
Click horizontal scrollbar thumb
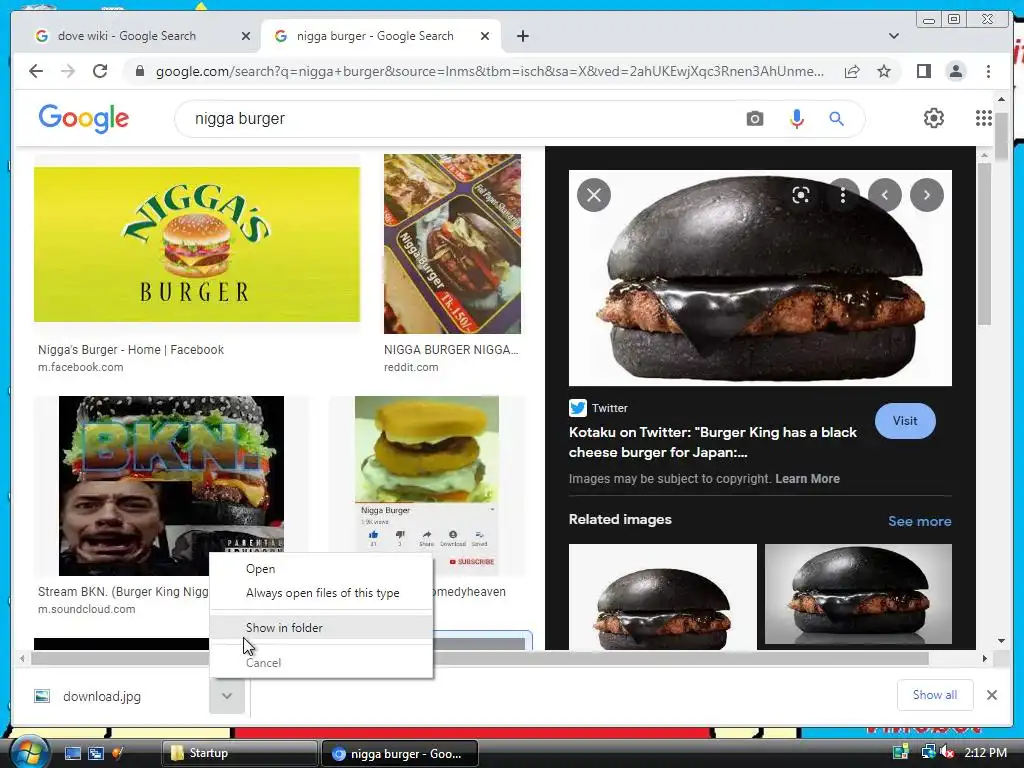[x=480, y=658]
